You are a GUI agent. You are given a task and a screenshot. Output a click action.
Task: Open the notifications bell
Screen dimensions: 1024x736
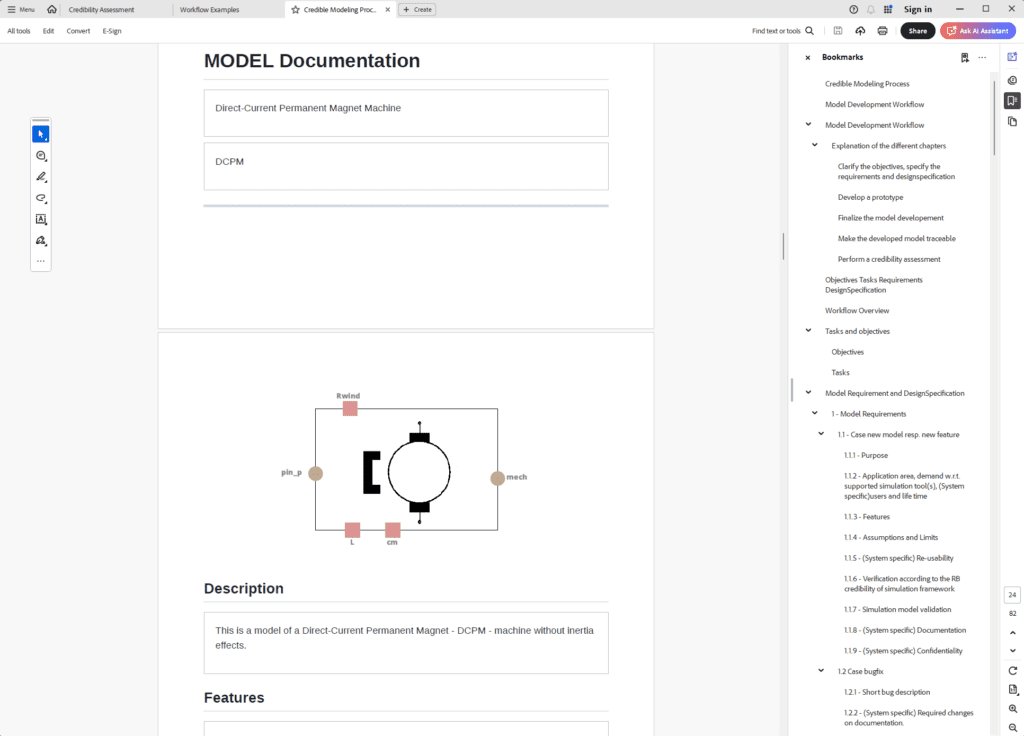point(871,9)
